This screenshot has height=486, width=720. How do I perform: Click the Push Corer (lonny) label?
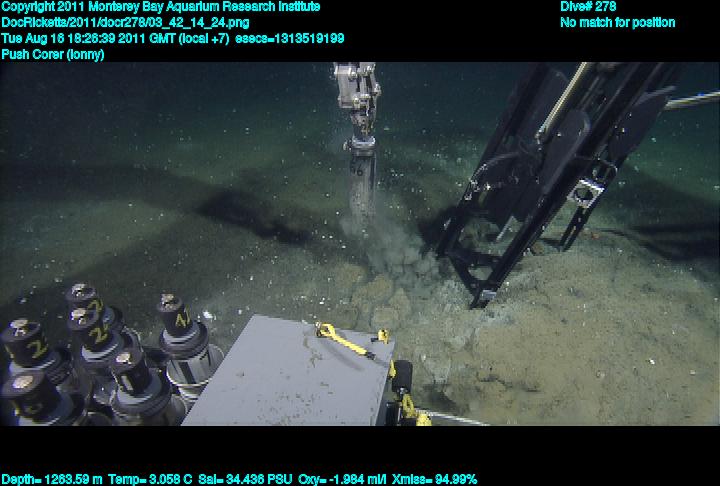(52, 54)
